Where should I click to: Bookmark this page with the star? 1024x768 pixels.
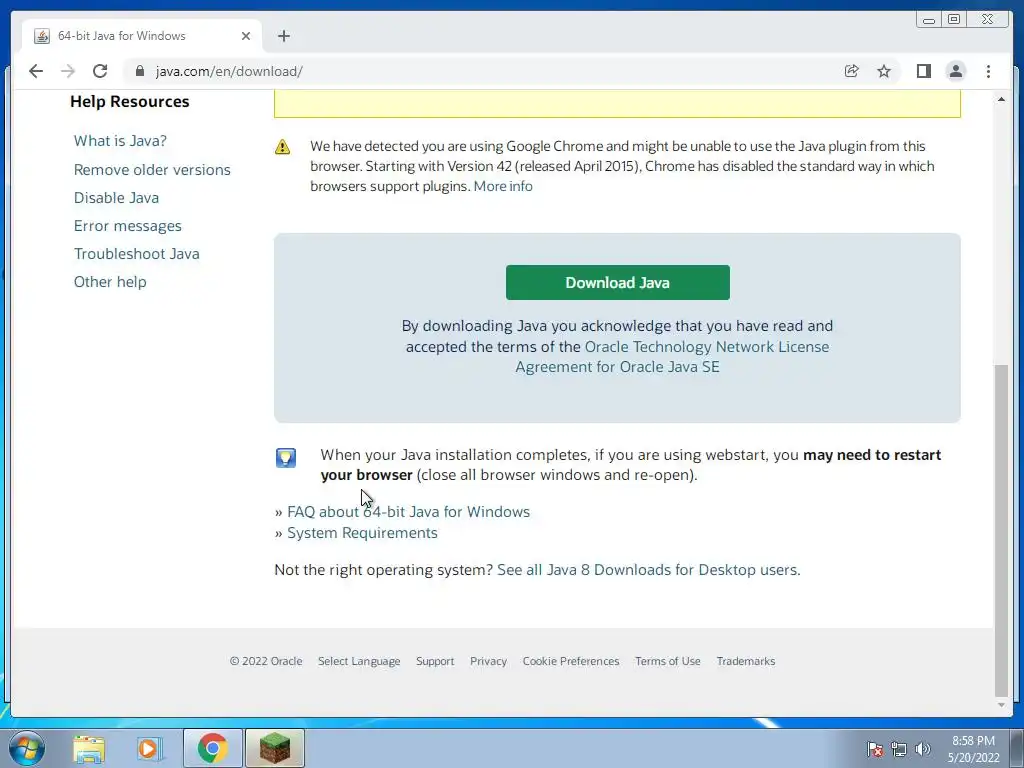tap(884, 71)
